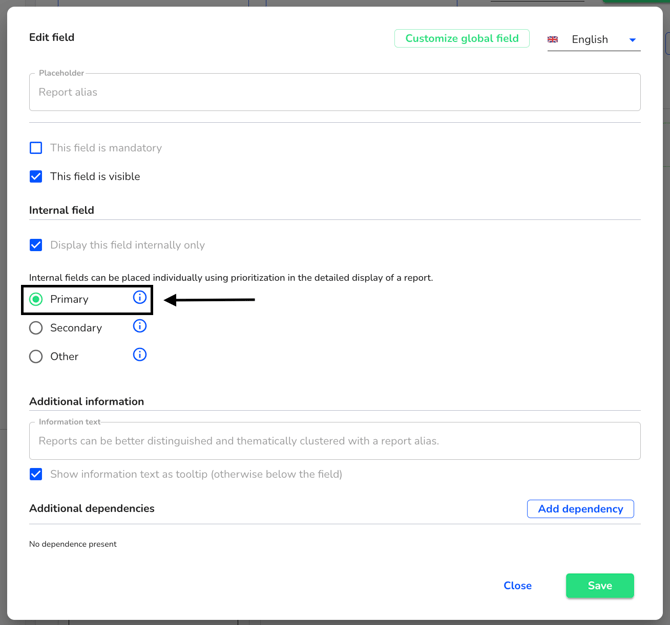The width and height of the screenshot is (670, 625).
Task: Toggle 'Show information text as tooltip' checkbox
Action: click(36, 474)
